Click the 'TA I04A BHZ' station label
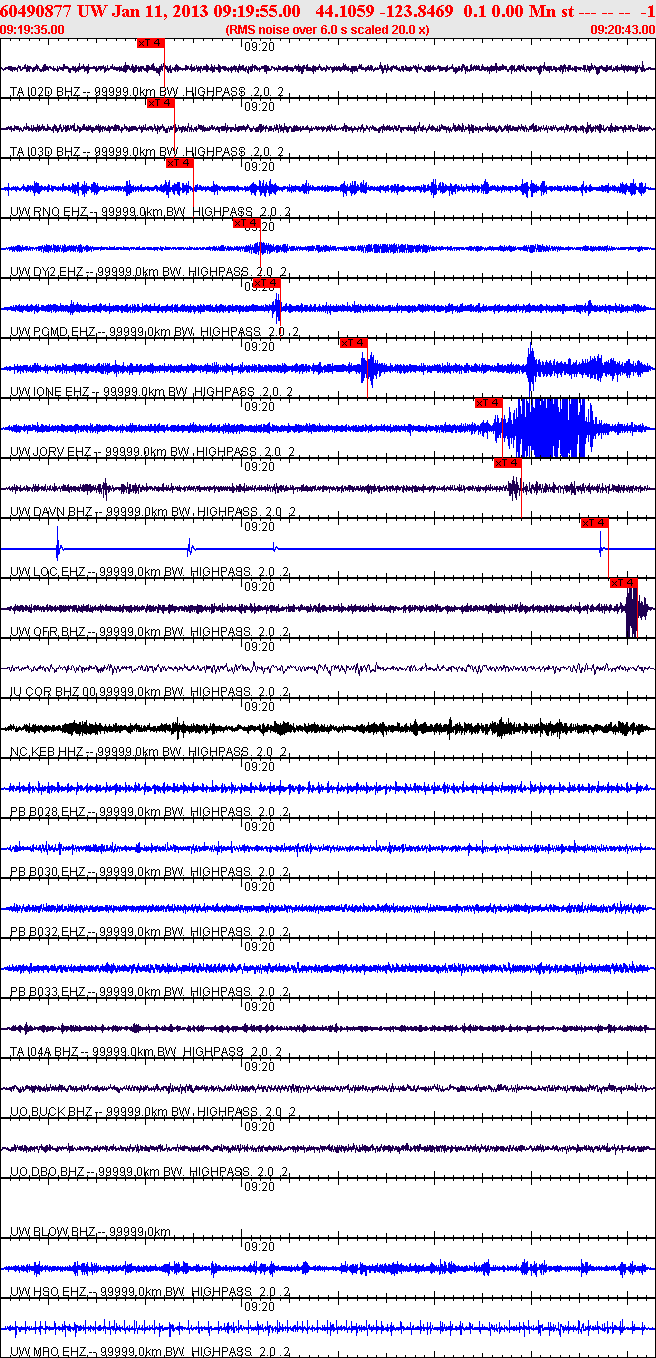Screen dimensions: 656x1358 tap(45, 1052)
